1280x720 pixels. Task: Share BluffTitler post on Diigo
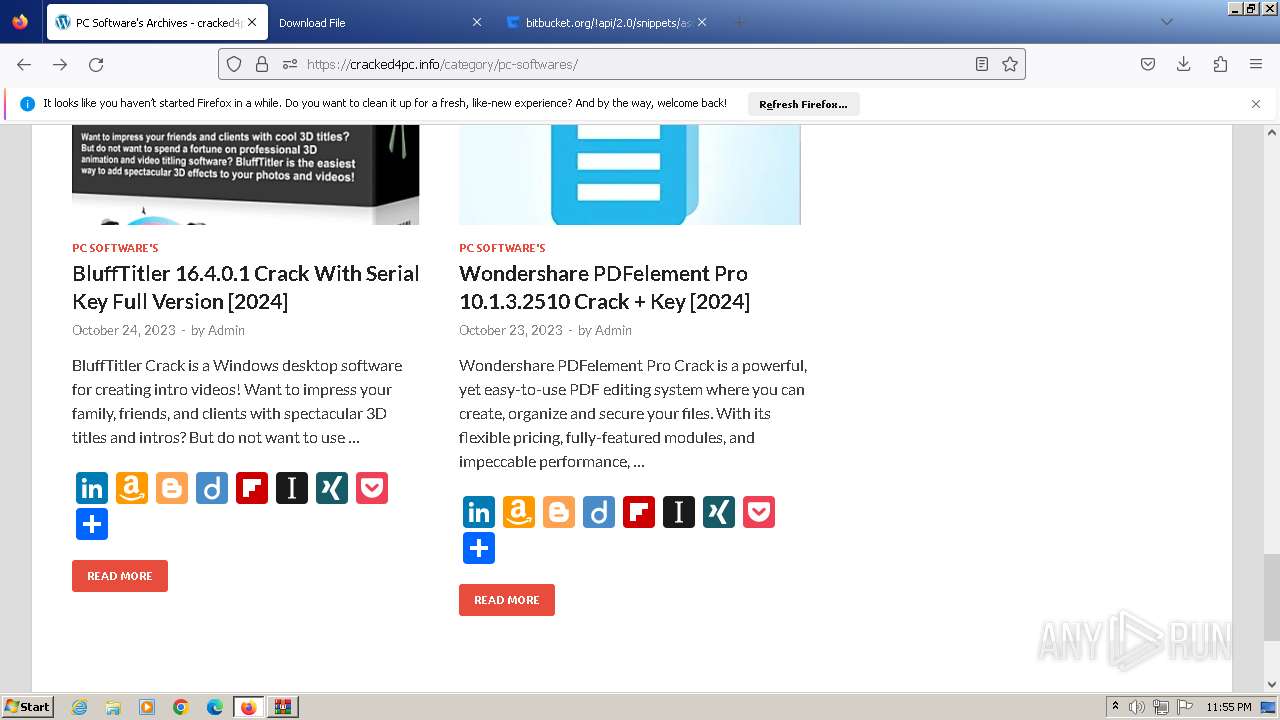click(212, 488)
